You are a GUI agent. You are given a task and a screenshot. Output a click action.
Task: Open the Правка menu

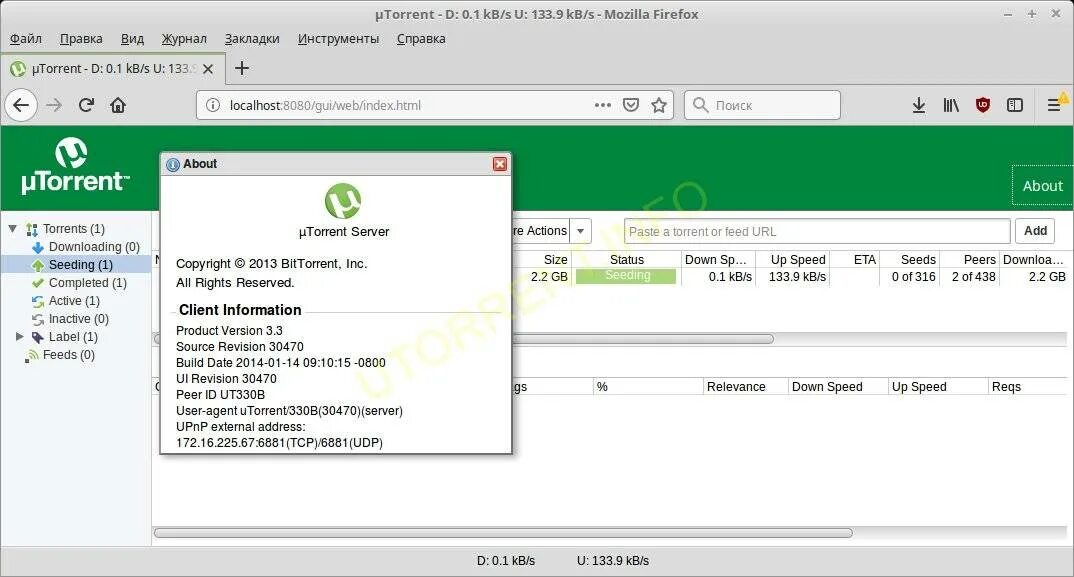coord(81,38)
